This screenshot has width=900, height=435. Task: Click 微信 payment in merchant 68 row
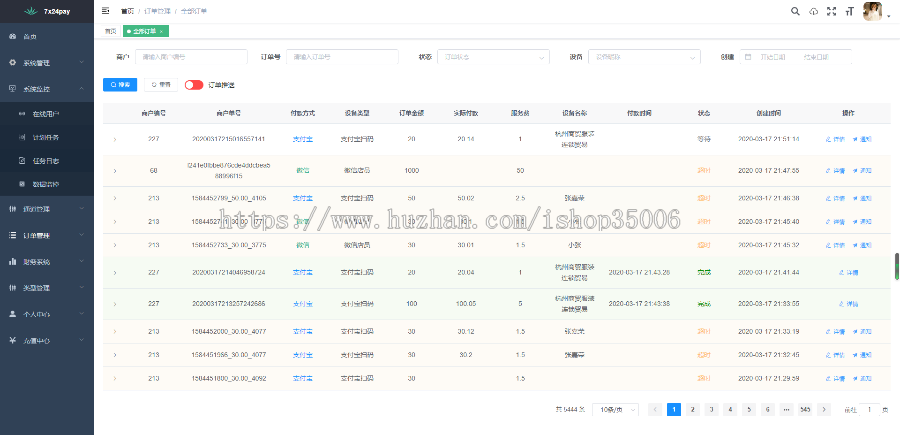pyautogui.click(x=302, y=170)
